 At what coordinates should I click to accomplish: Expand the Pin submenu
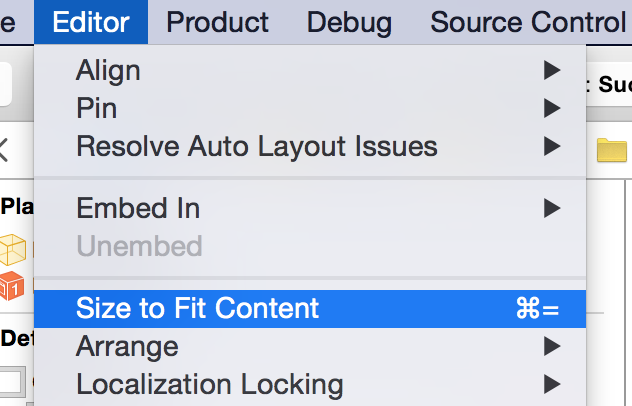310,108
